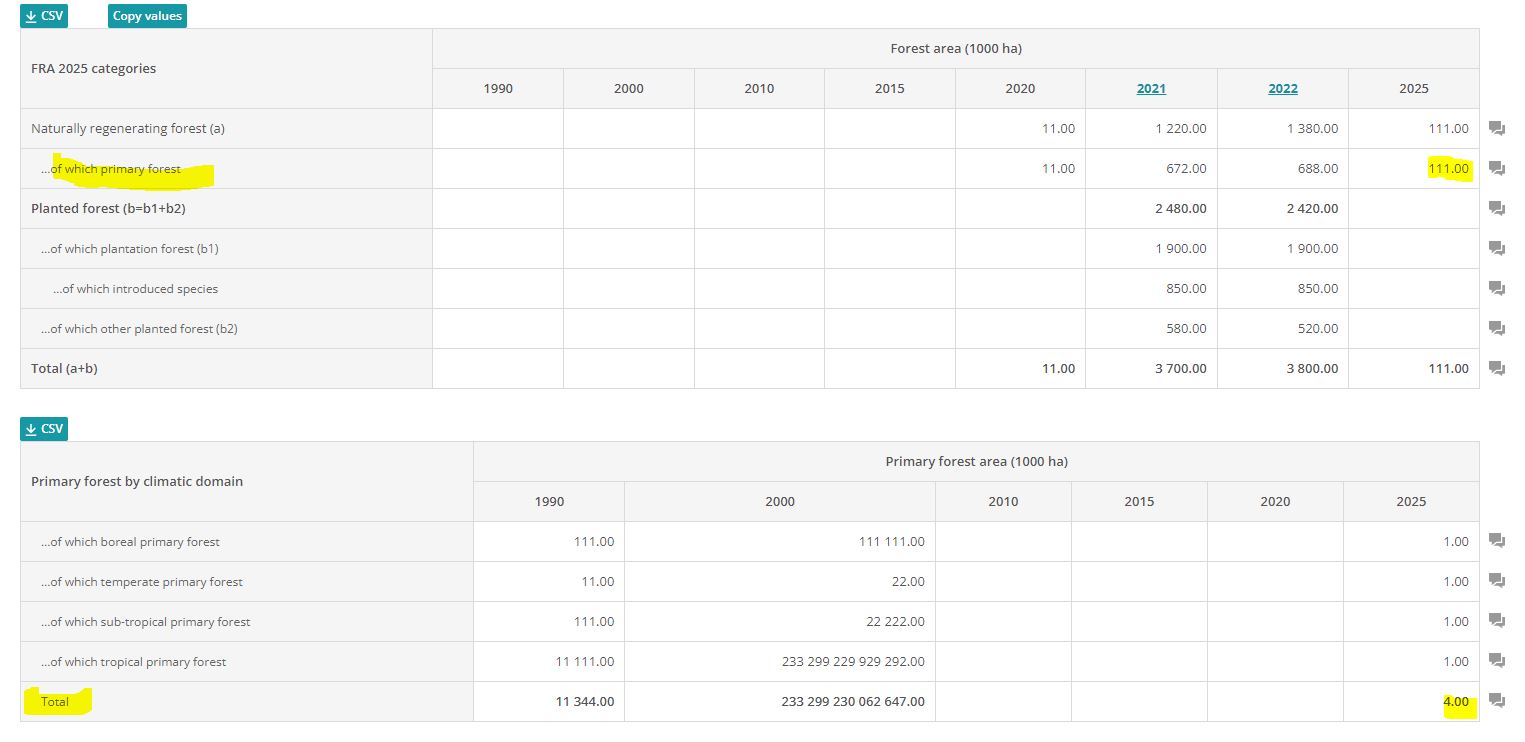
Task: Select the highlighted 4.00 Total cell for 2025
Action: (1455, 701)
